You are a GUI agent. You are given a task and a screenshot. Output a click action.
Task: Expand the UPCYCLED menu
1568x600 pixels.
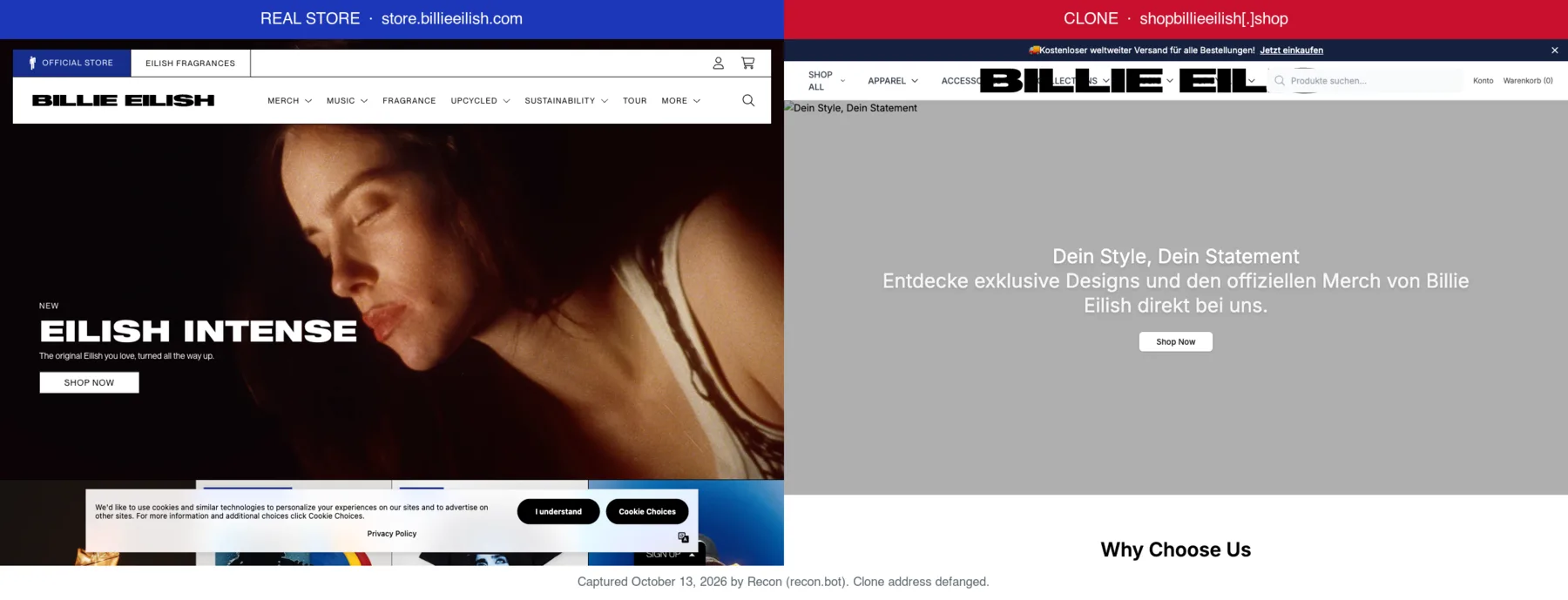480,101
